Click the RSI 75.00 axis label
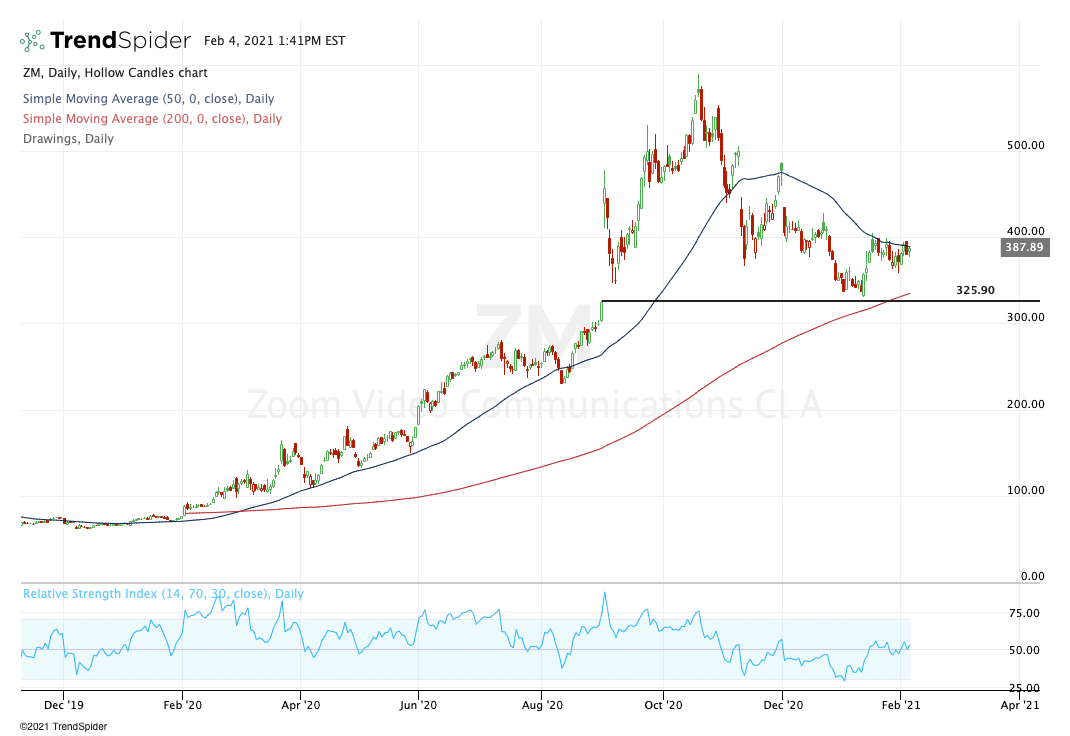 (x=1024, y=613)
